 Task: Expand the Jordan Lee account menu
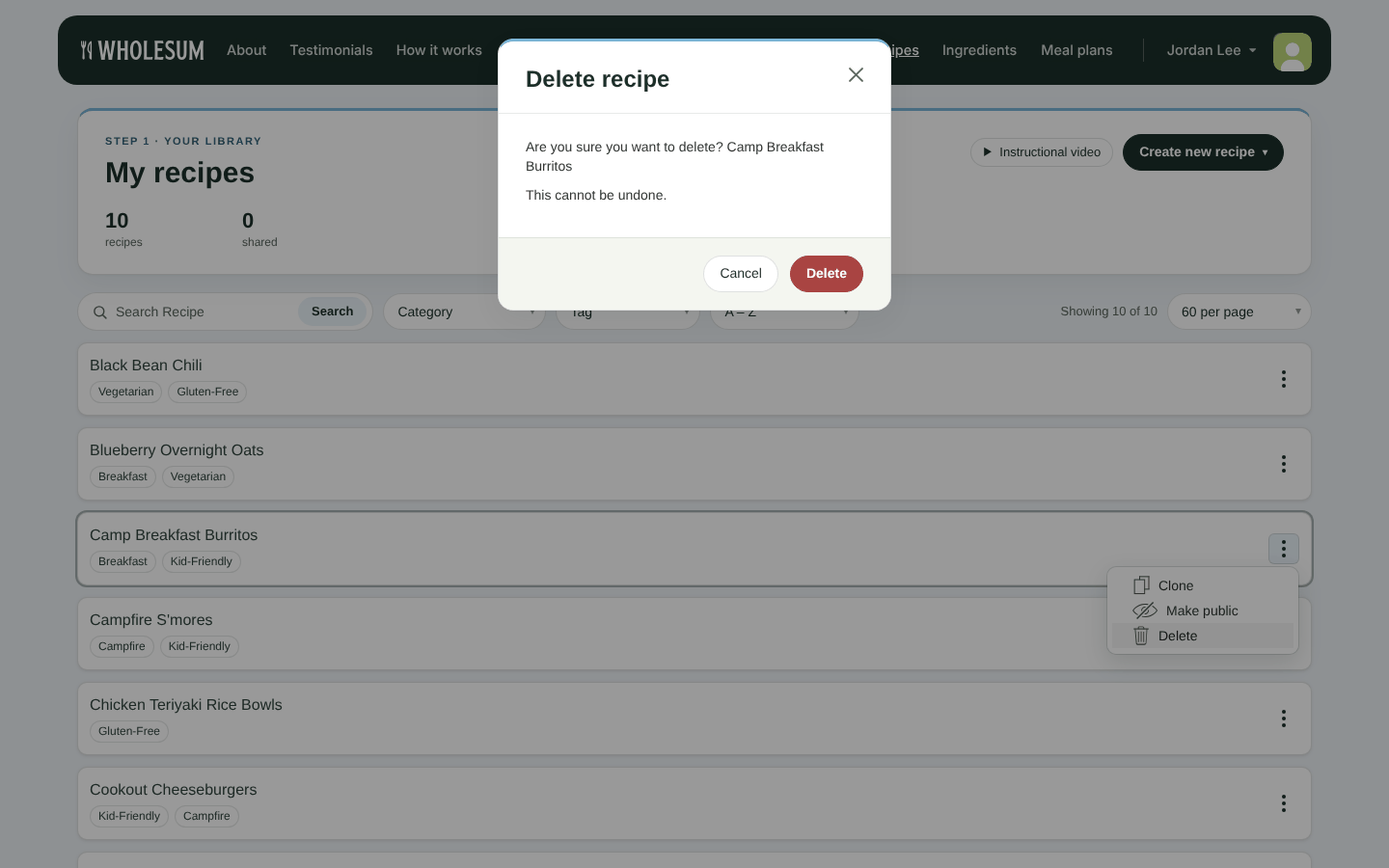(1212, 50)
